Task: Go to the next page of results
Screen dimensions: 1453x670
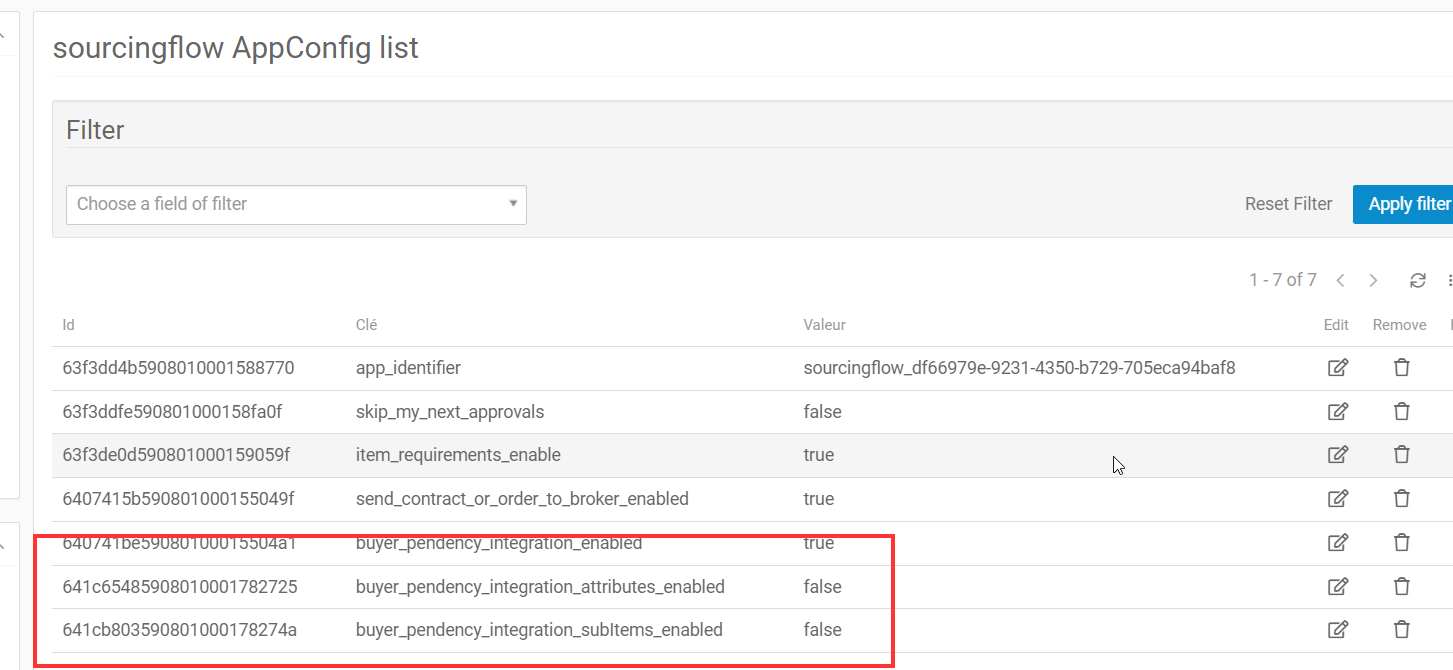Action: pyautogui.click(x=1373, y=280)
